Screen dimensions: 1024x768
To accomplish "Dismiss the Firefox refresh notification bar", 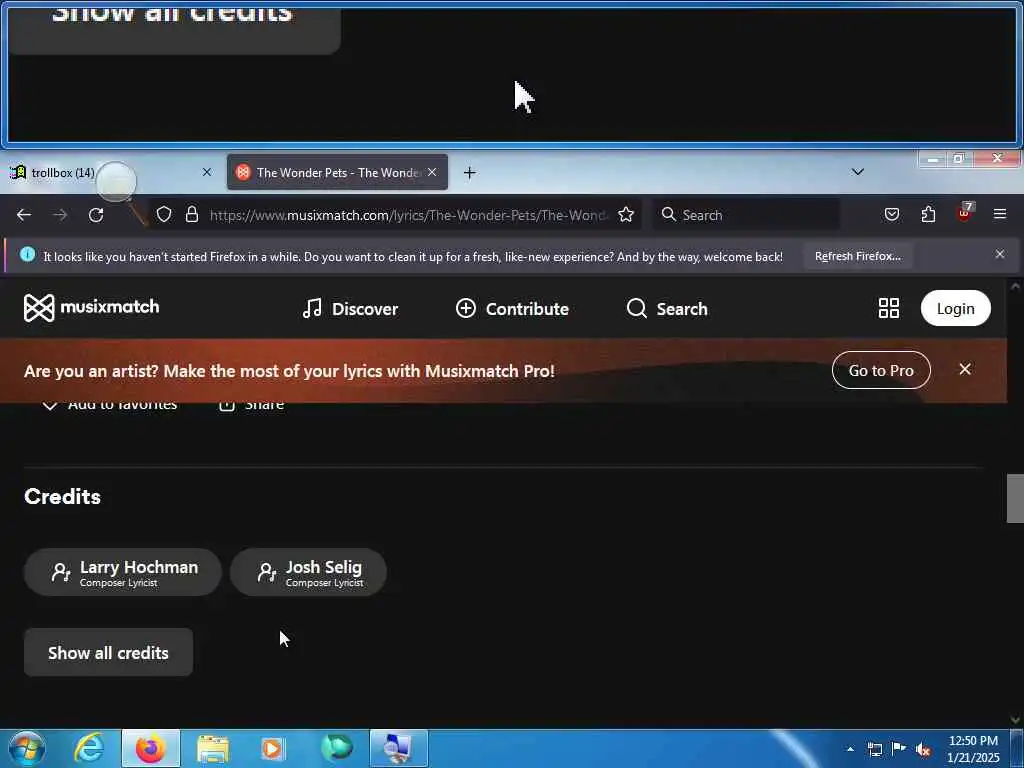I will [1000, 255].
